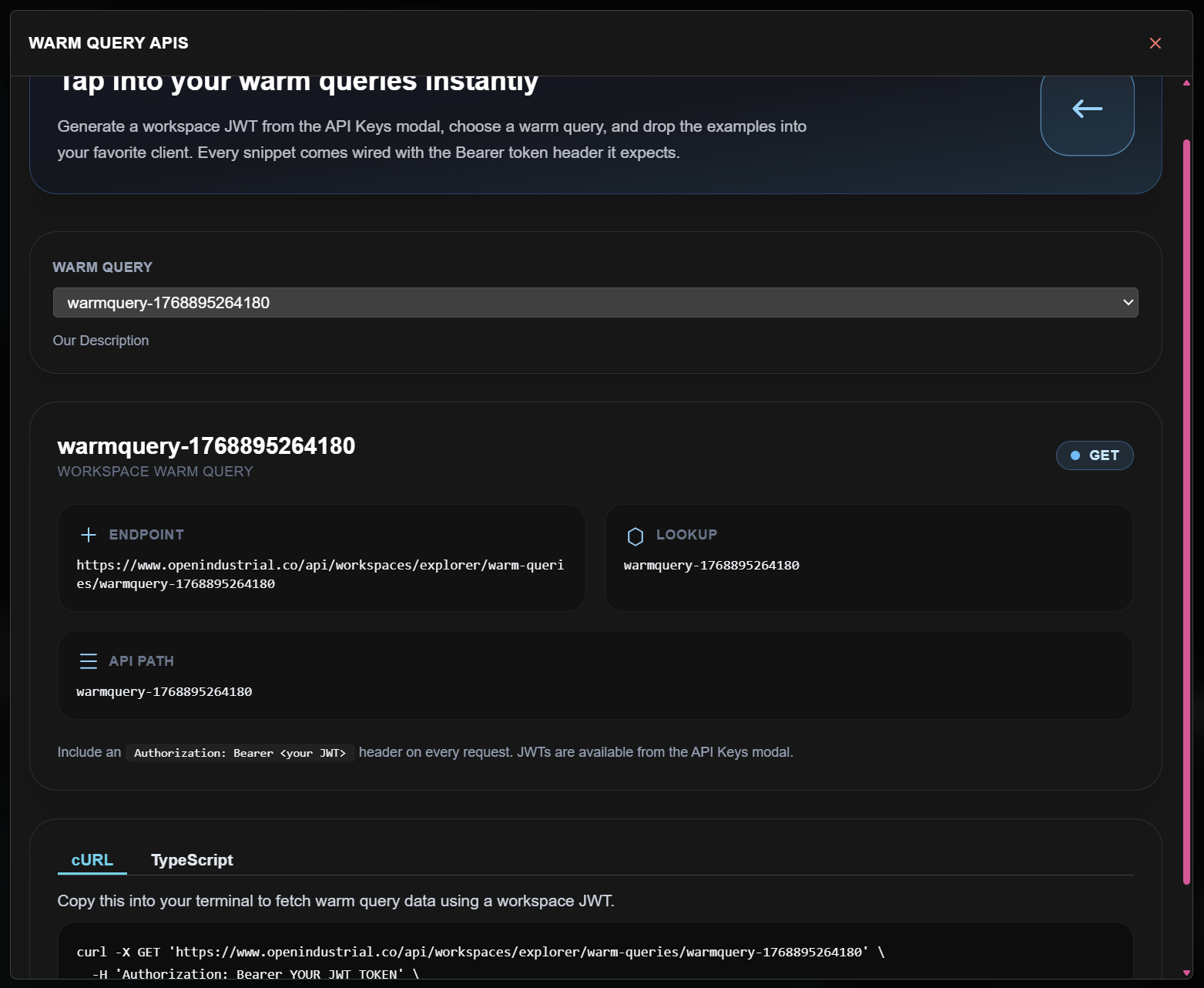Click the lines icon beside API PATH

(89, 661)
